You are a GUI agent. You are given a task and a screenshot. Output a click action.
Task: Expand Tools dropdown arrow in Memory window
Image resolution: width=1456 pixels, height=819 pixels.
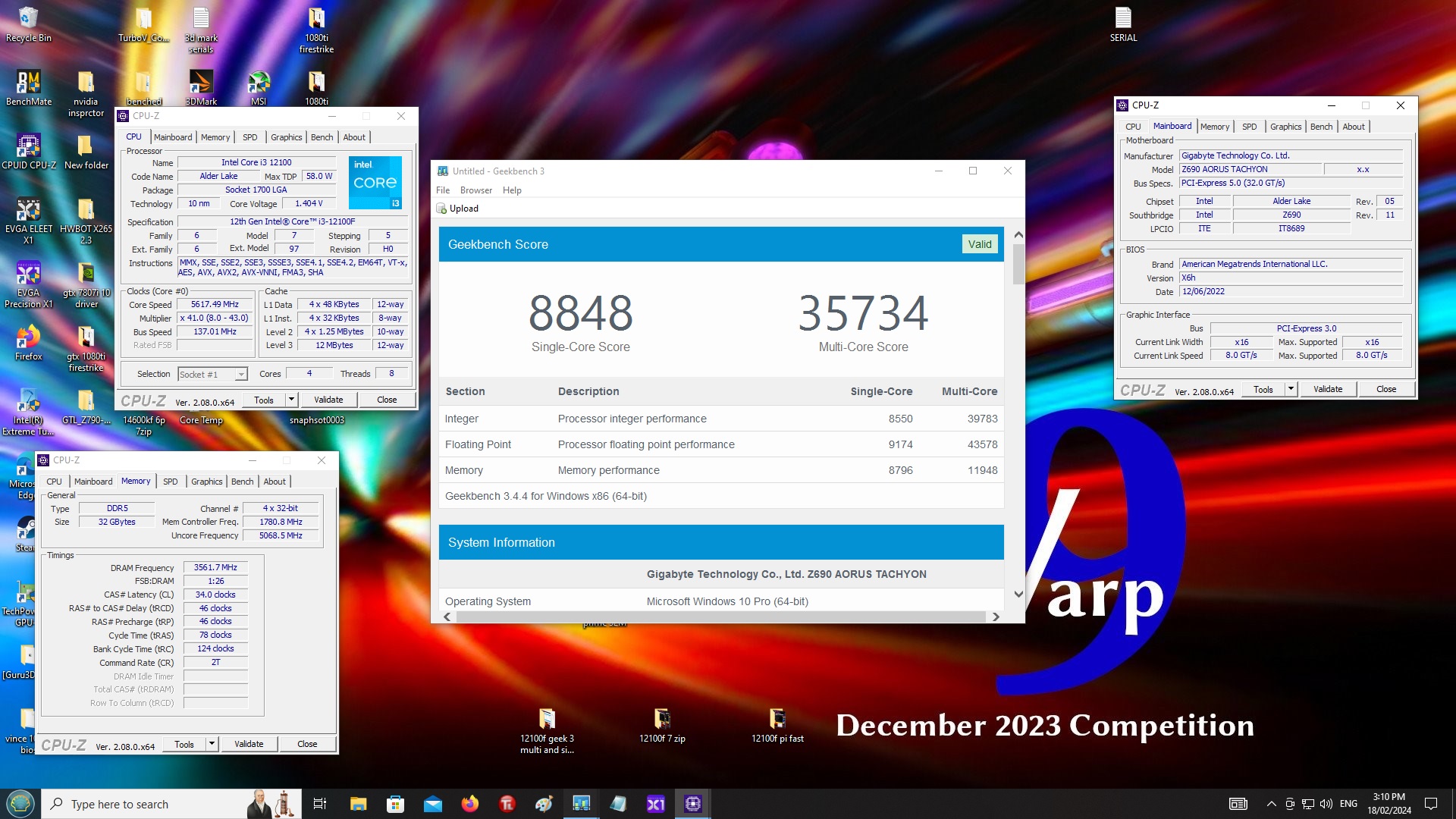(x=212, y=744)
